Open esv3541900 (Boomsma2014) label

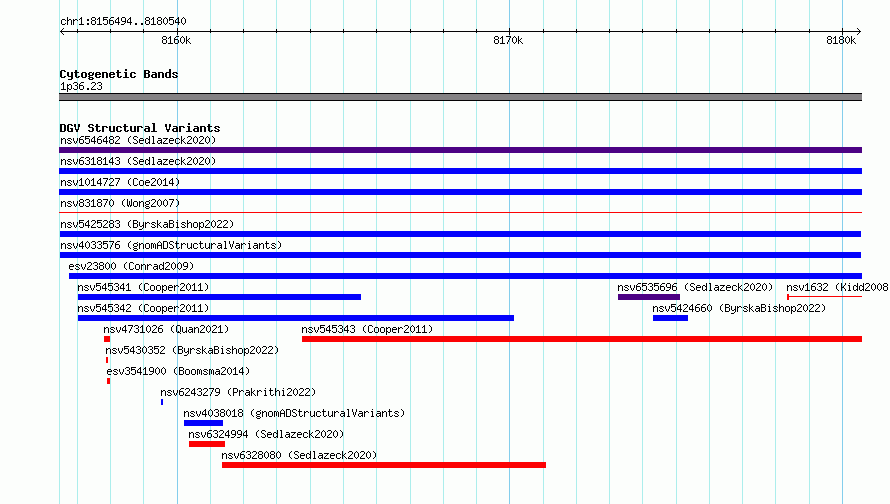(x=178, y=371)
